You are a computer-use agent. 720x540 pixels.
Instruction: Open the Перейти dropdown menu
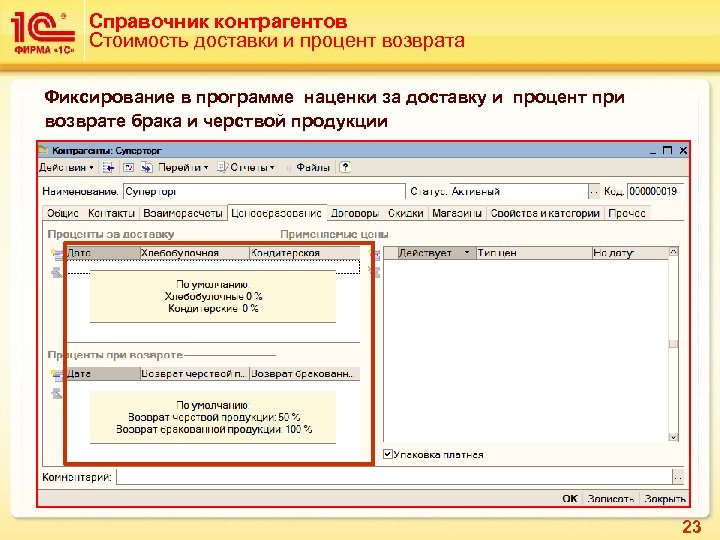183,168
